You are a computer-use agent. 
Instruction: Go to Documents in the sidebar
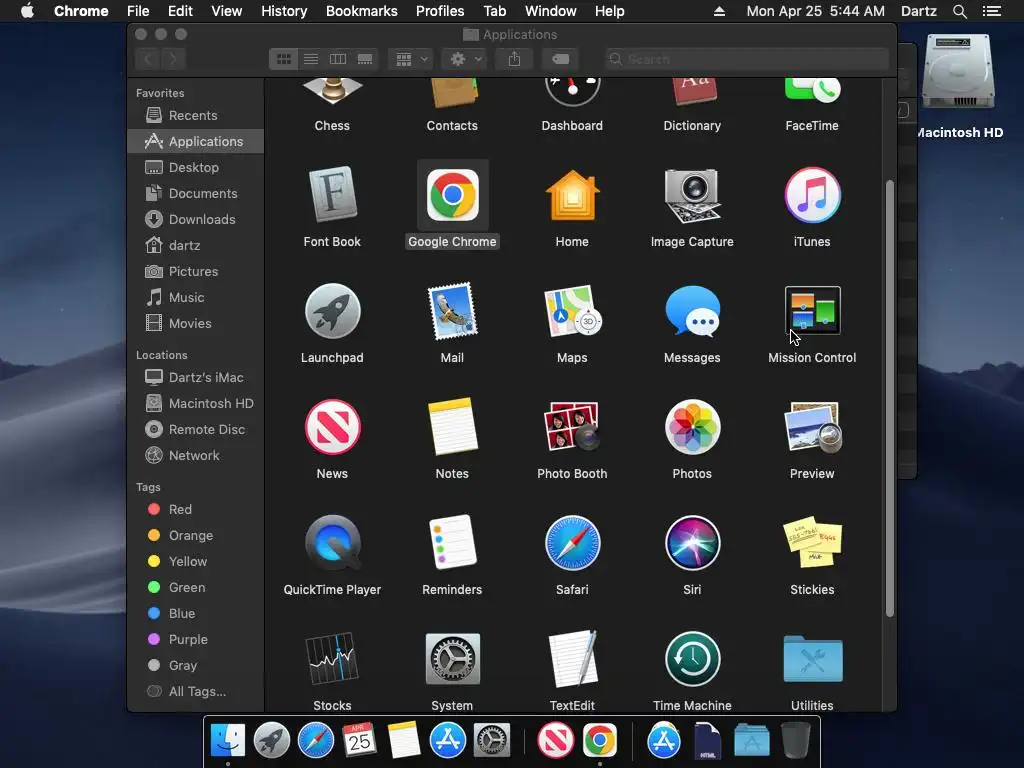pos(195,193)
